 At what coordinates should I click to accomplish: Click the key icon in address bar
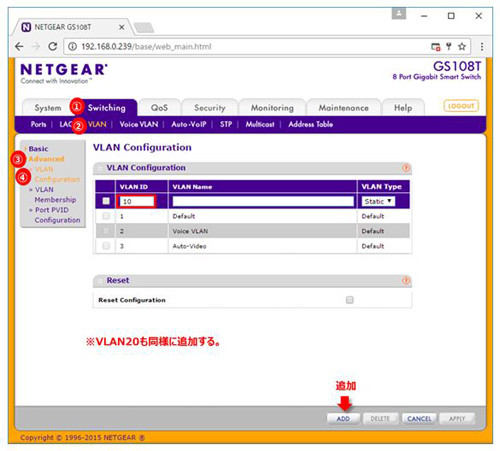coord(449,47)
